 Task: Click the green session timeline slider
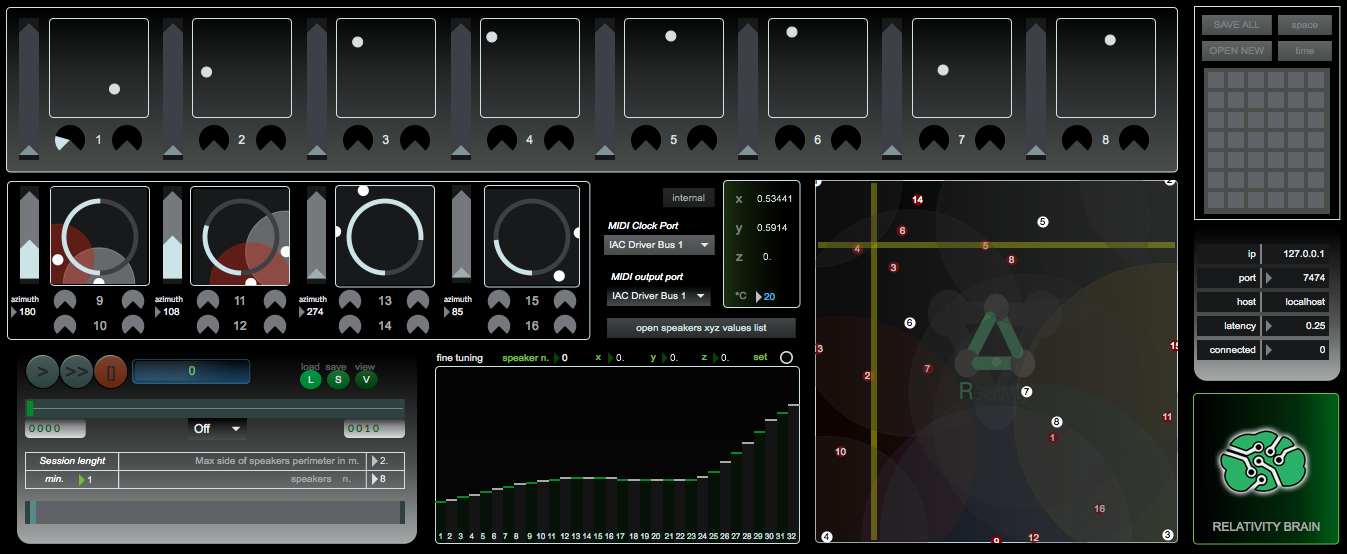click(215, 407)
